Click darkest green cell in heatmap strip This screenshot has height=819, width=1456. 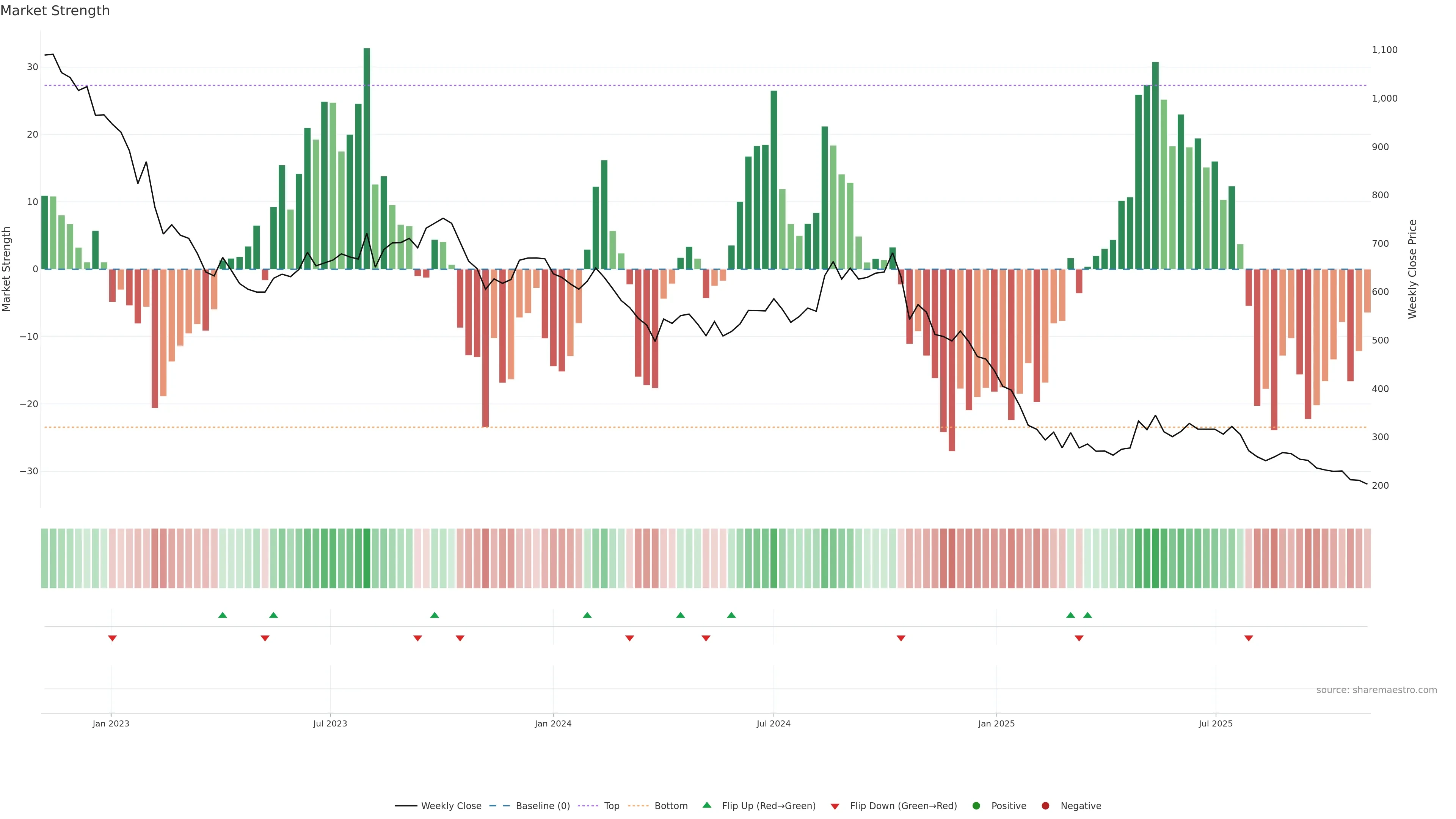coord(367,558)
